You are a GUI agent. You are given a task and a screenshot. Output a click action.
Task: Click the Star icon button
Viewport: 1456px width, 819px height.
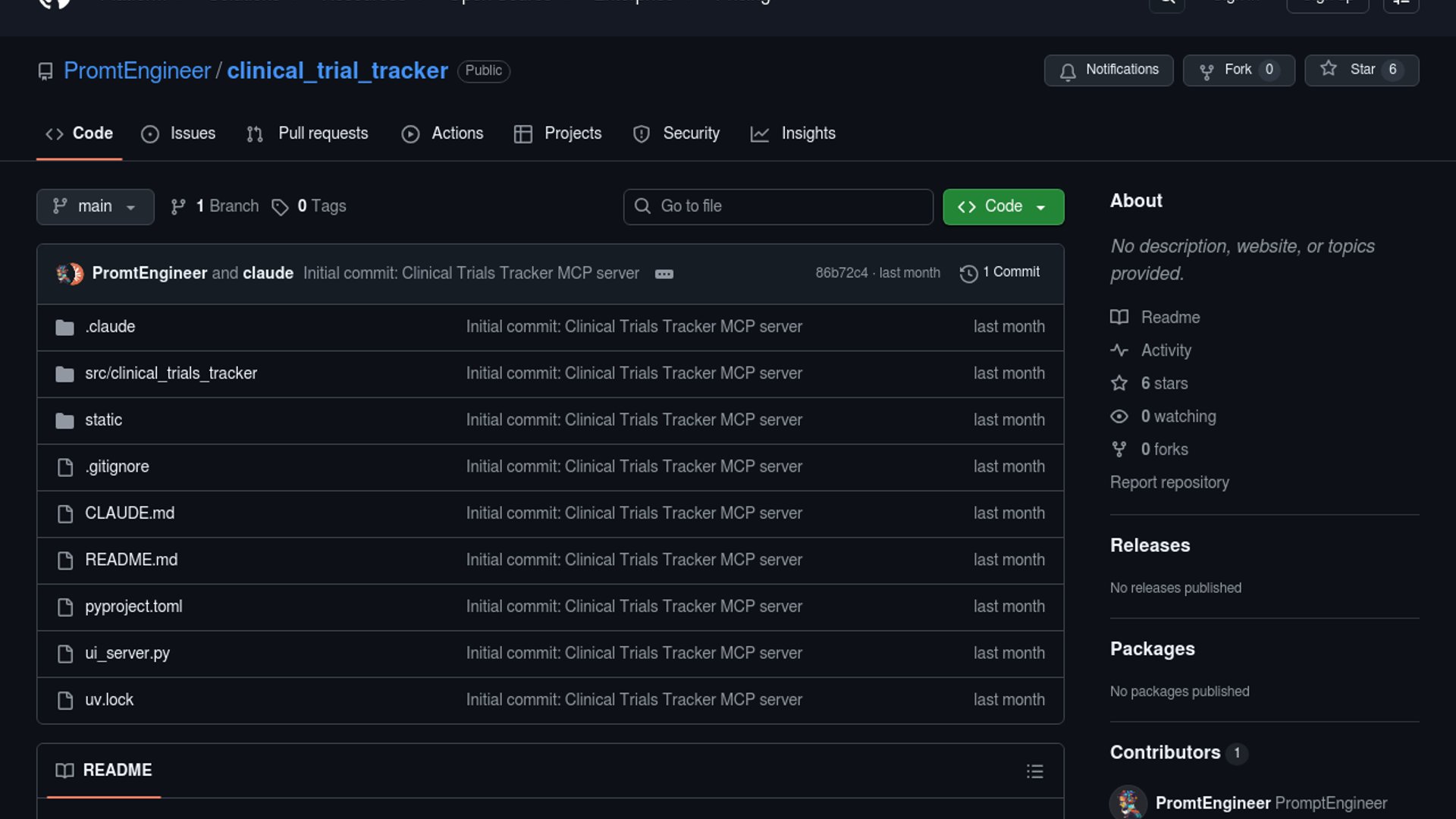tap(1329, 69)
